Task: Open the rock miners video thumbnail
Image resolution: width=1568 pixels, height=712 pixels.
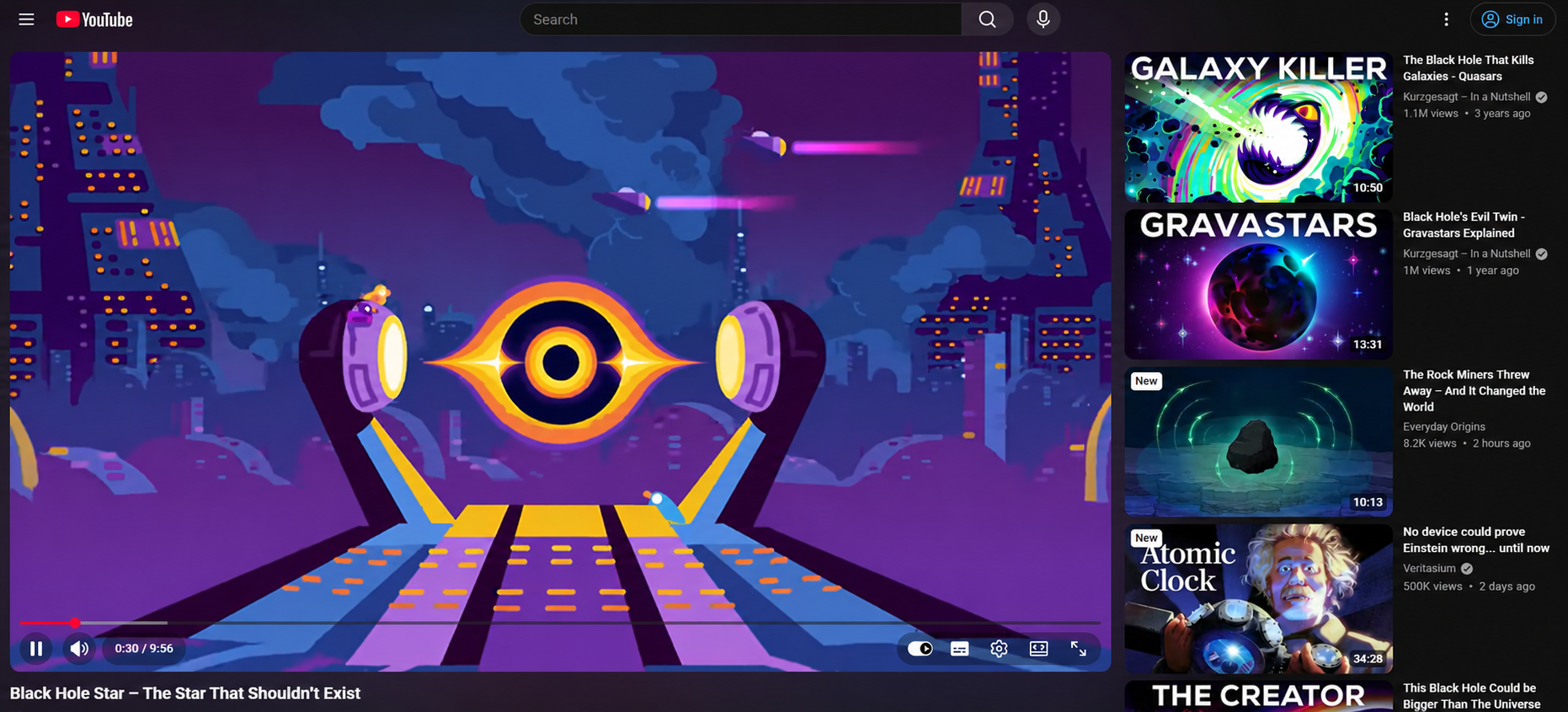Action: [x=1258, y=442]
